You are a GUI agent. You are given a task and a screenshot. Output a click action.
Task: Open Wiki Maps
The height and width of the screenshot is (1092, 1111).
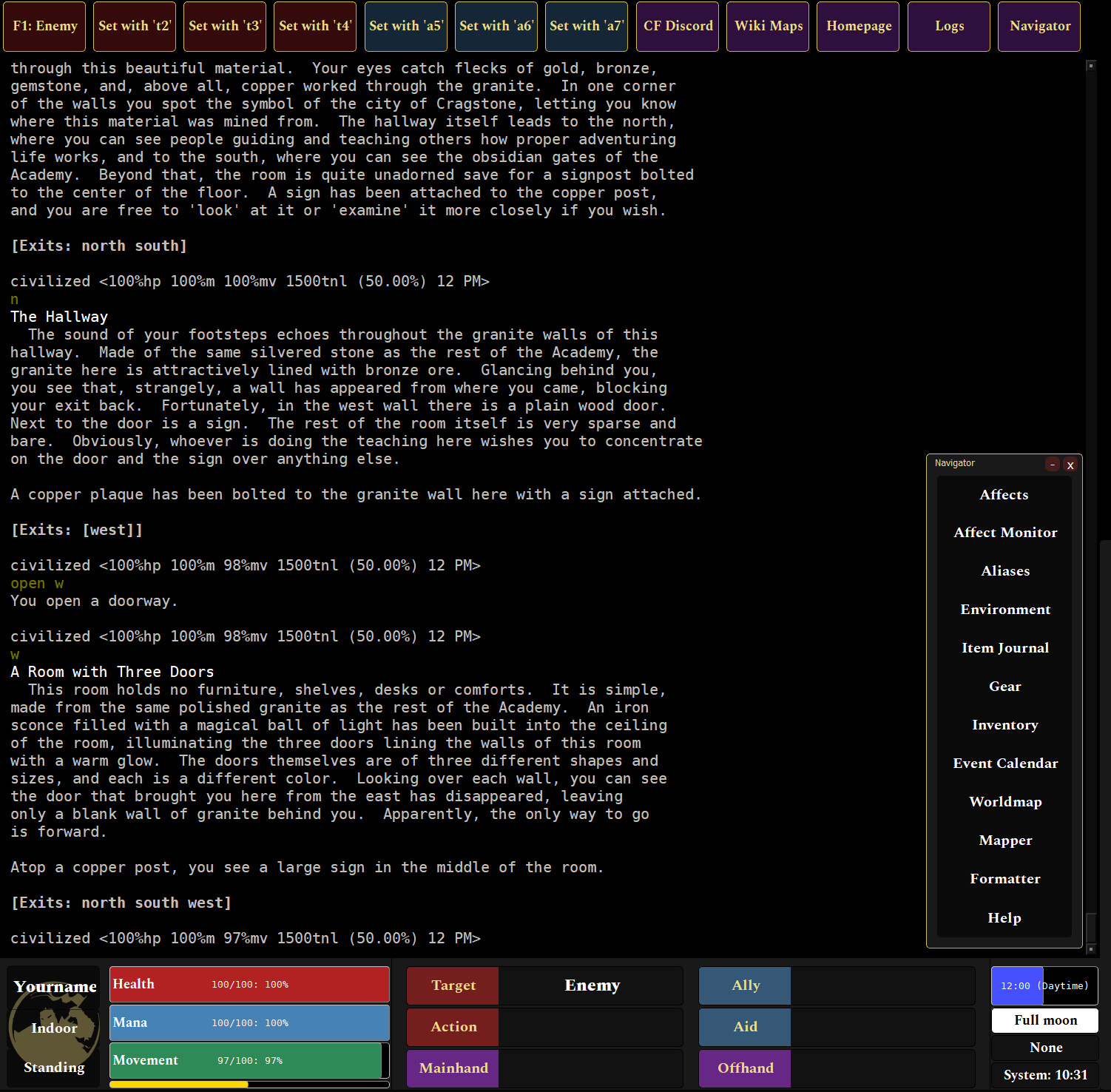(767, 26)
